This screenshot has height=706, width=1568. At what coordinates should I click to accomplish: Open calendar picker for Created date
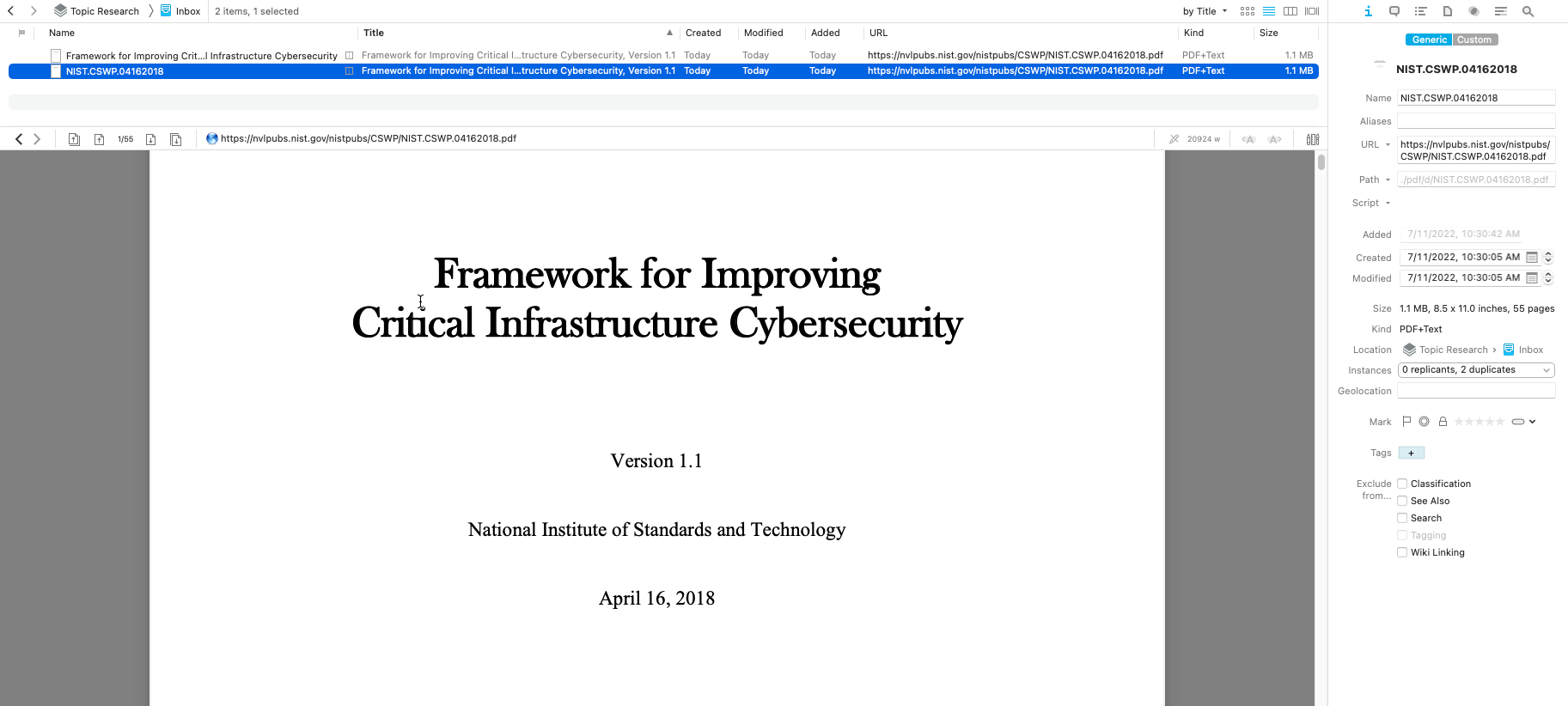click(x=1532, y=257)
